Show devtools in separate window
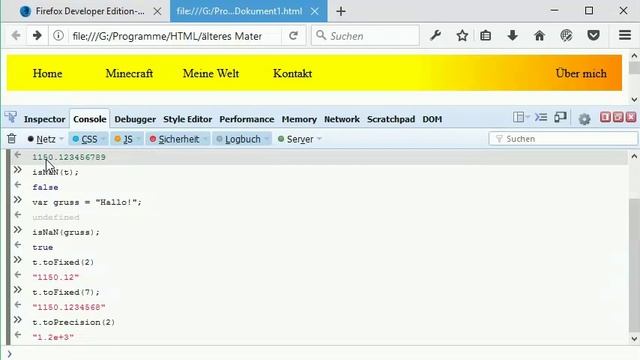The width and height of the screenshot is (640, 360). (x=618, y=118)
